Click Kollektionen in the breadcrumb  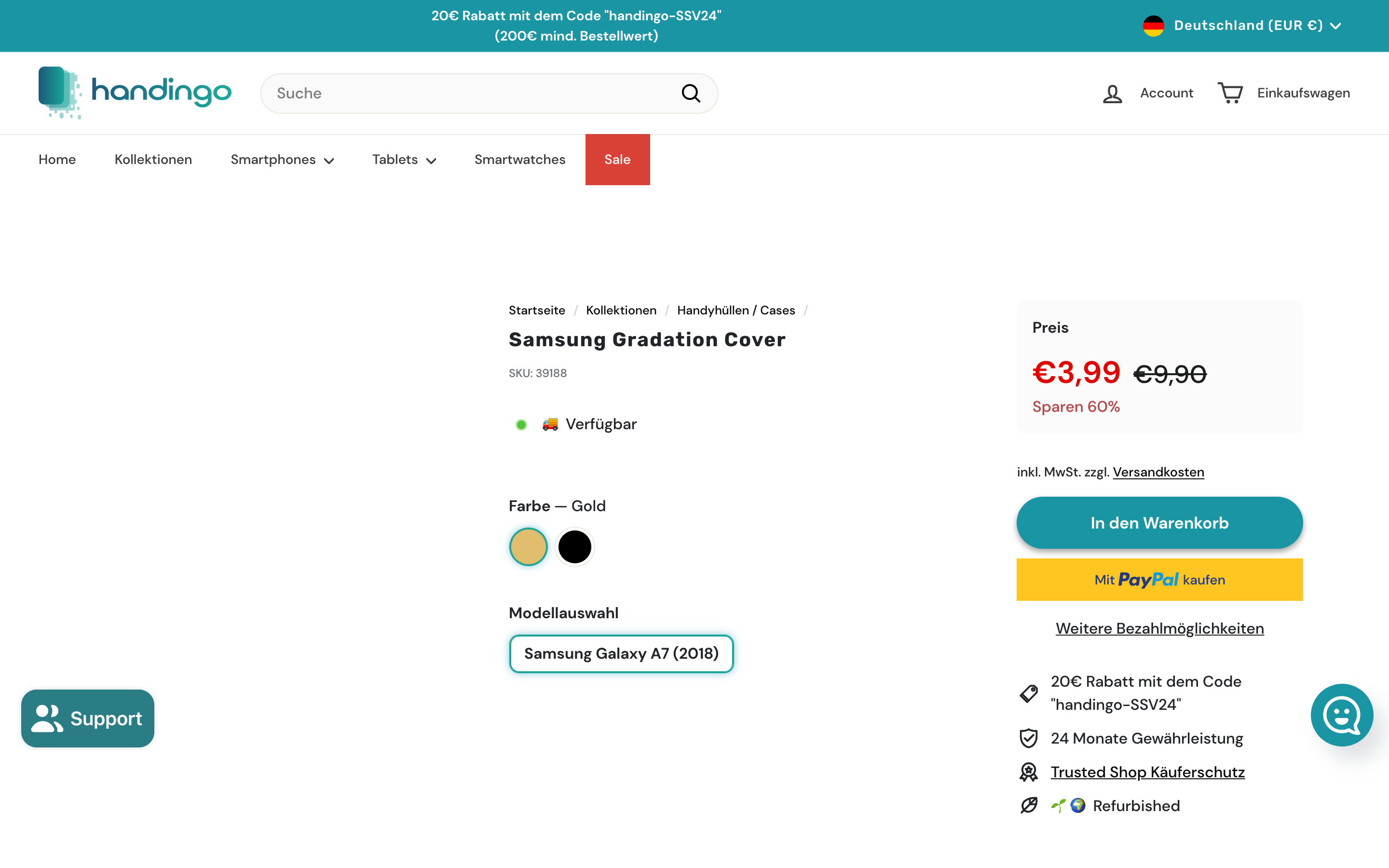click(621, 311)
